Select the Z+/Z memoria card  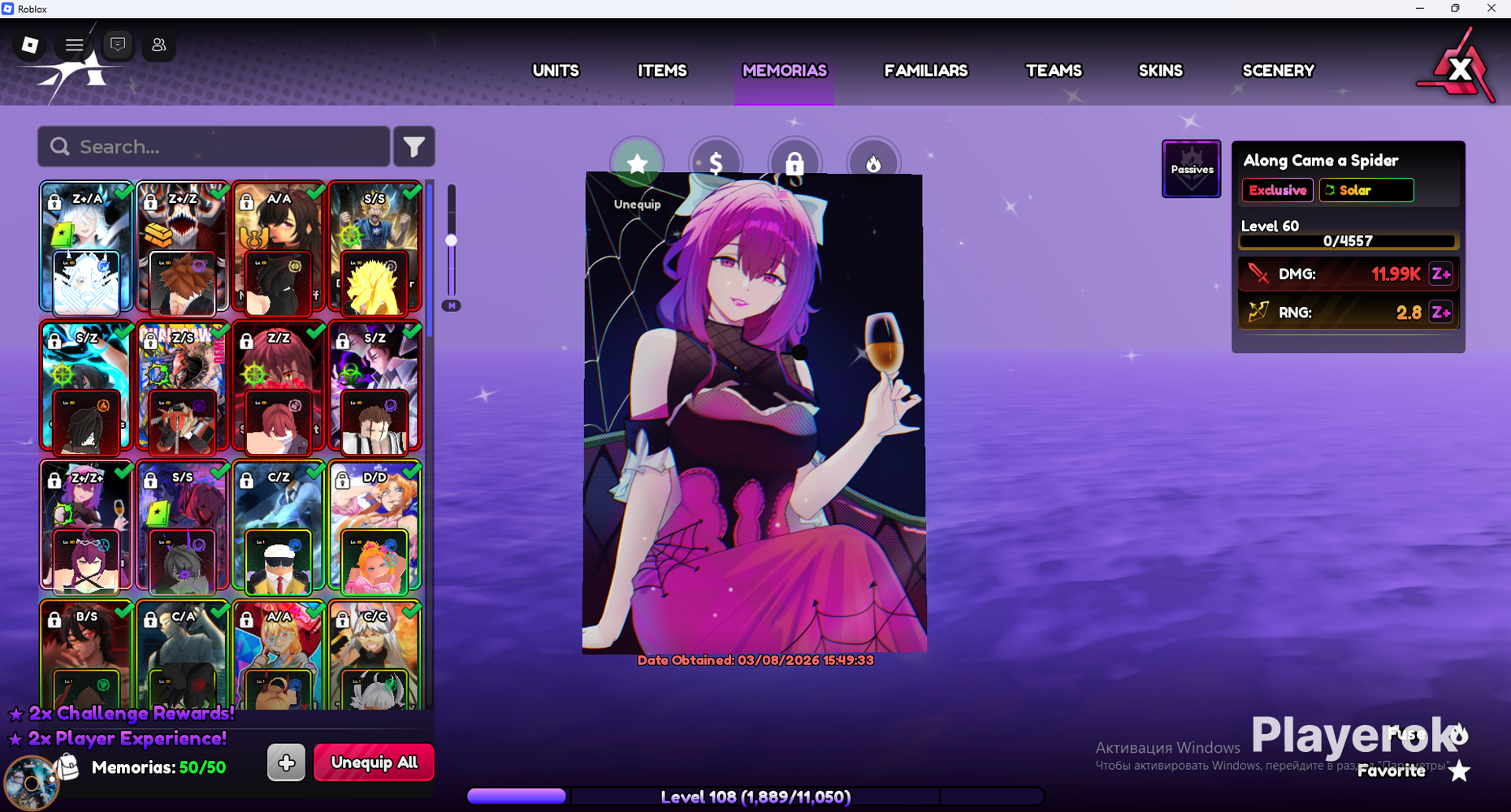pos(182,248)
